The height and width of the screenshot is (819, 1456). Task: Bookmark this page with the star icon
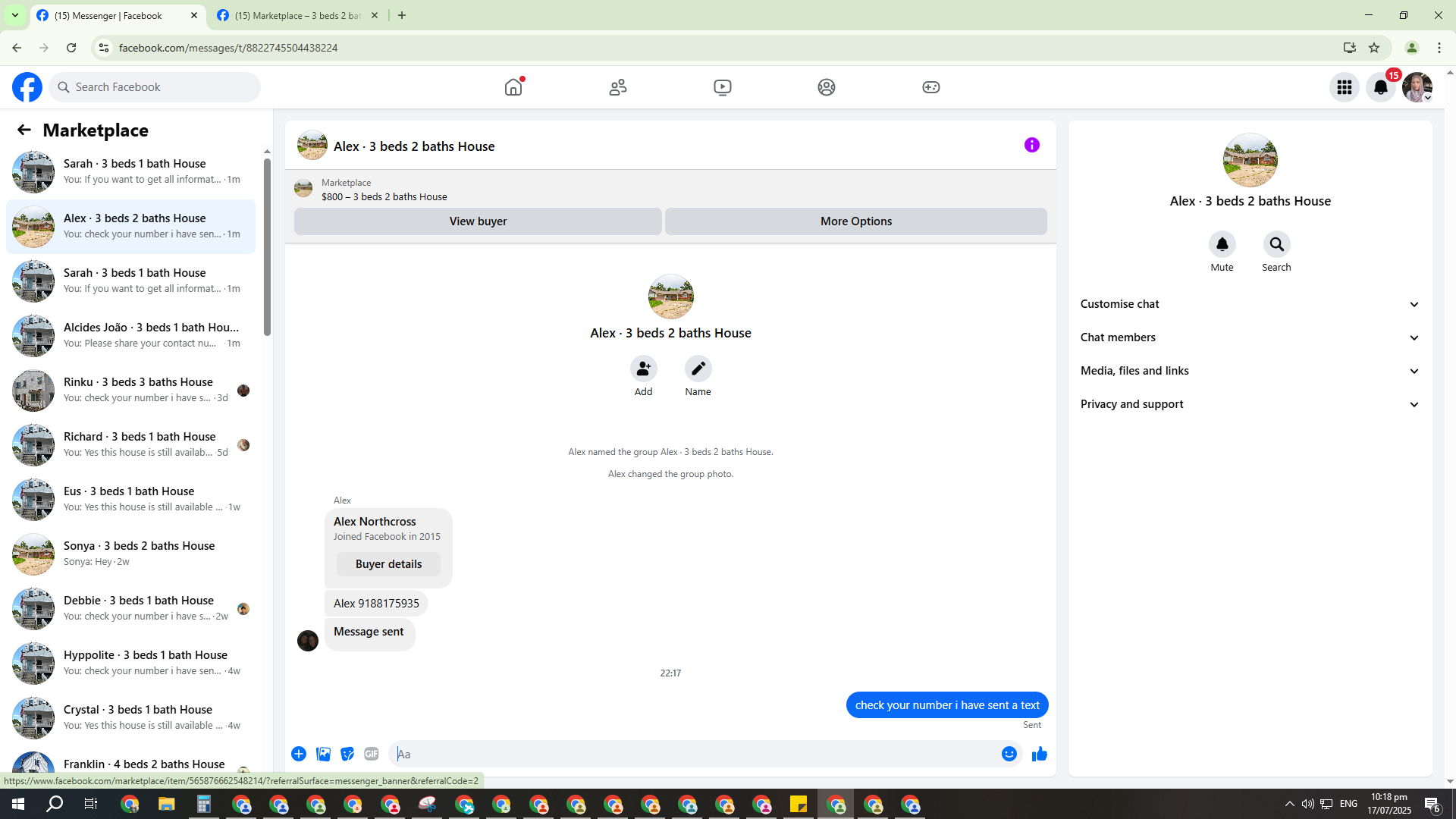(x=1374, y=48)
